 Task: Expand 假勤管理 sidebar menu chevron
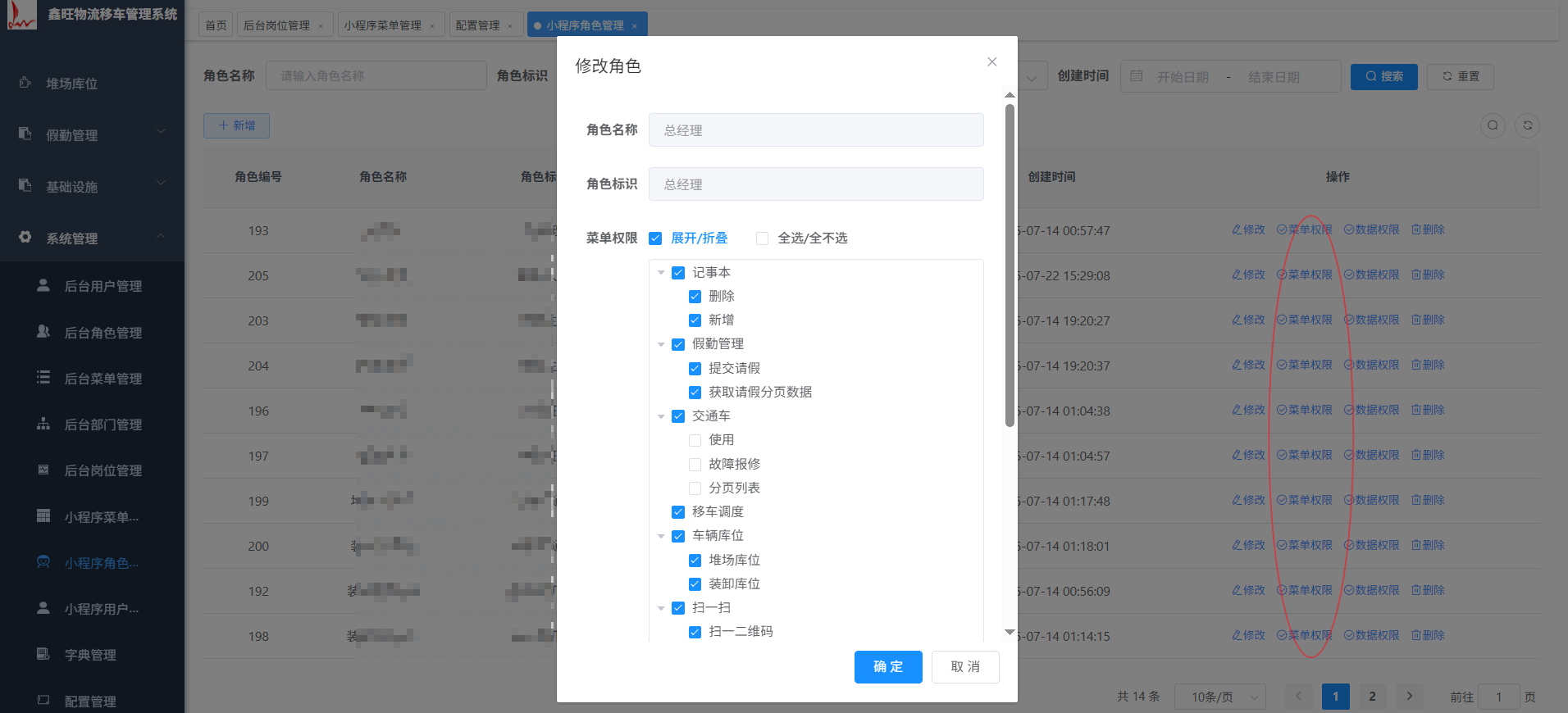click(x=161, y=131)
